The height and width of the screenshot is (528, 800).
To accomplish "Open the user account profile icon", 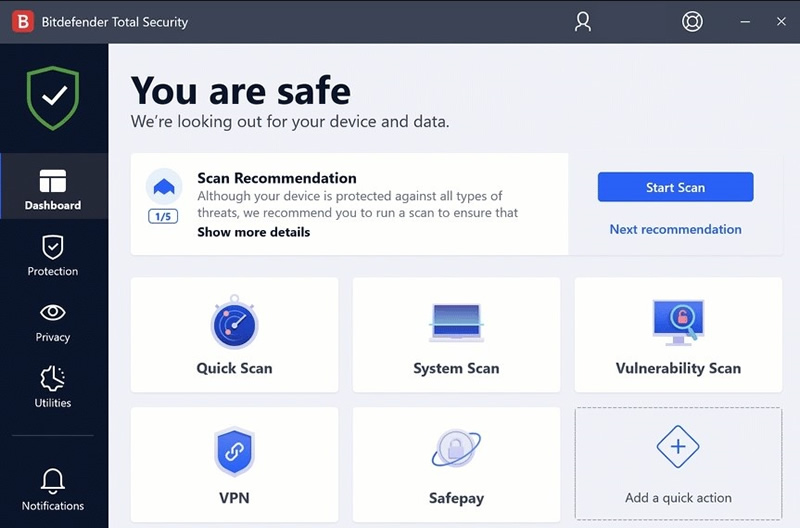I will pos(583,22).
